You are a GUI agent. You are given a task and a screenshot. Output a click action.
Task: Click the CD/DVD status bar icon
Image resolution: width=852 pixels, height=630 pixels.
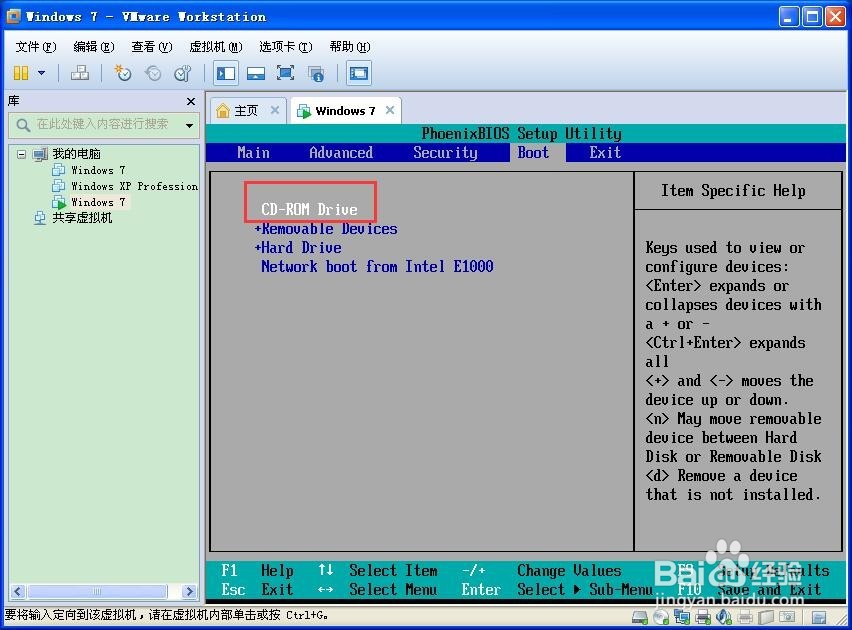pos(661,617)
